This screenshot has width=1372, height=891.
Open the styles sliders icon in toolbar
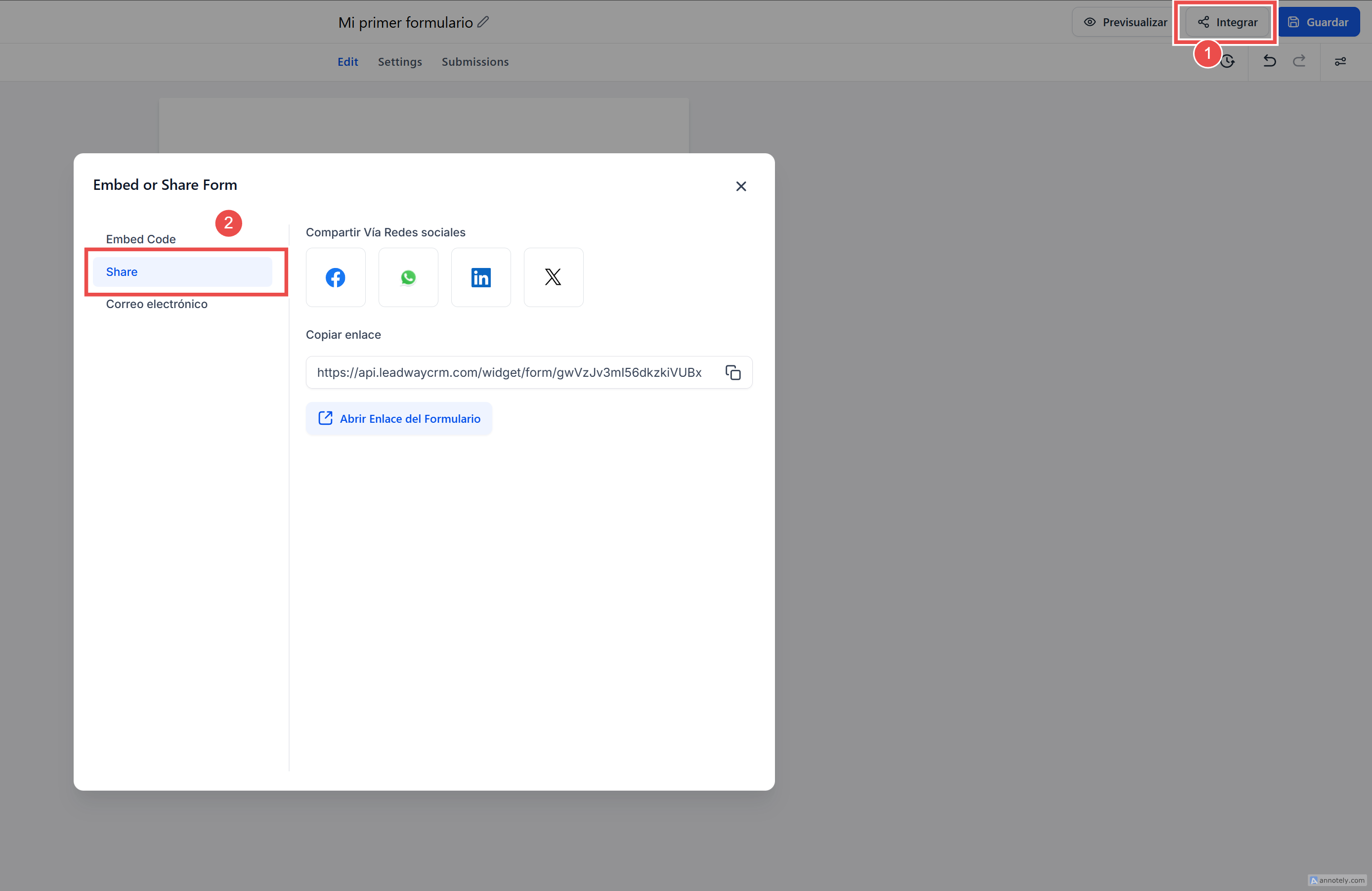(x=1340, y=61)
